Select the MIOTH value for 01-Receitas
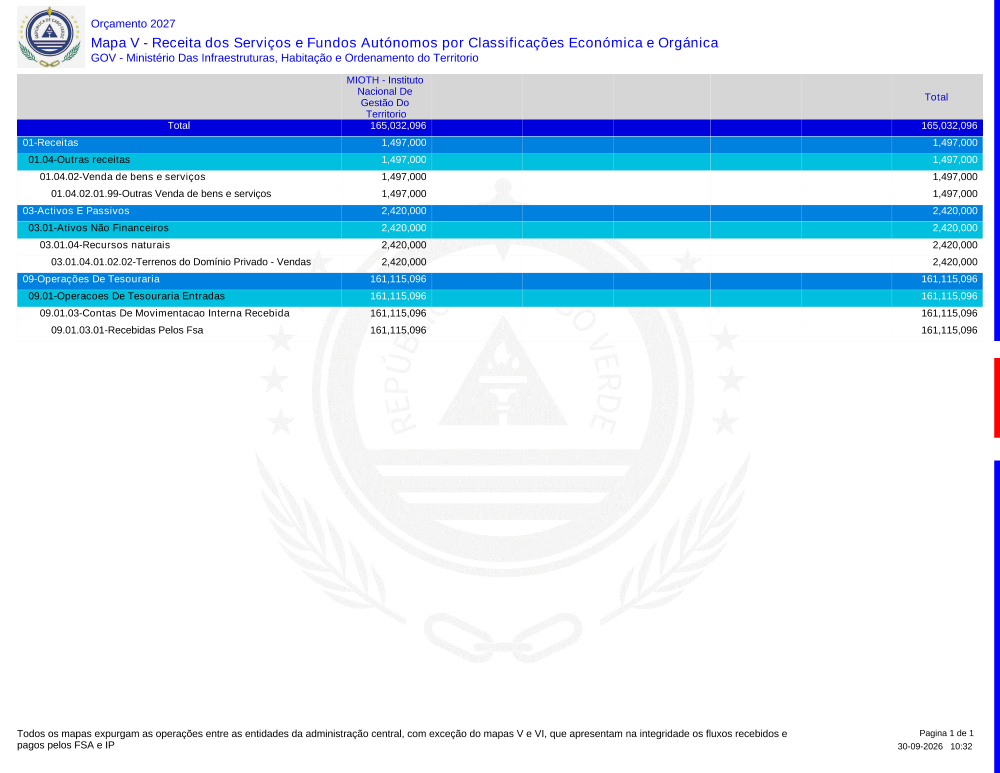Screen dimensions: 1000x773 click(x=404, y=143)
